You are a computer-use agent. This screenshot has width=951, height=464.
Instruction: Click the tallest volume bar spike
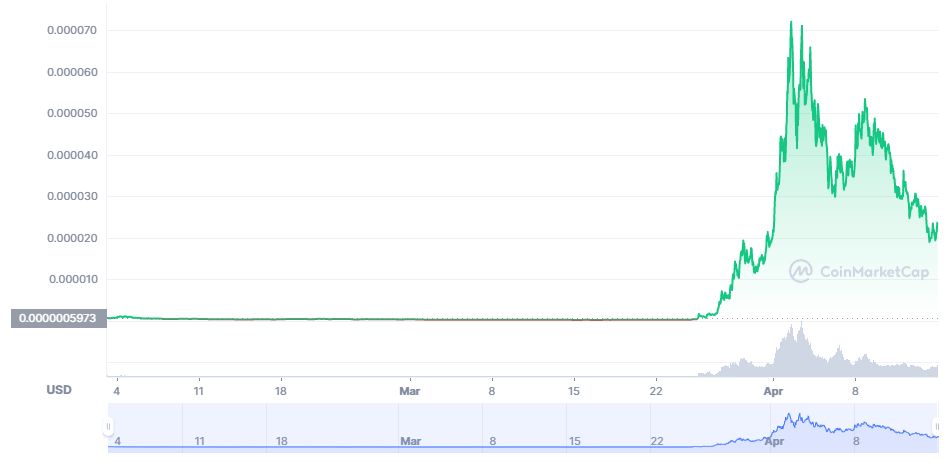click(801, 349)
